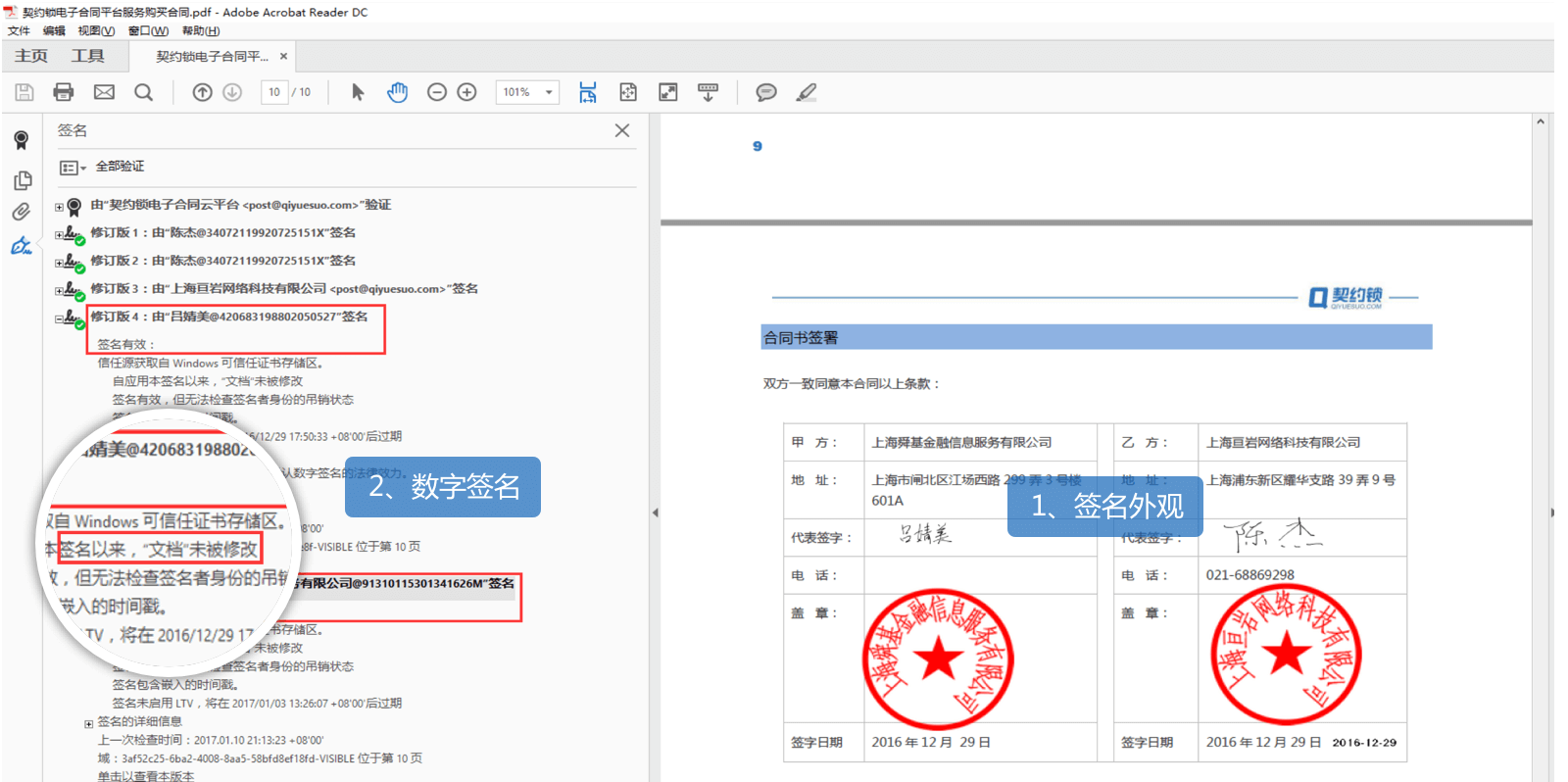The image size is (1568, 782).
Task: Click the 合同书签署 heading
Action: pyautogui.click(x=801, y=337)
